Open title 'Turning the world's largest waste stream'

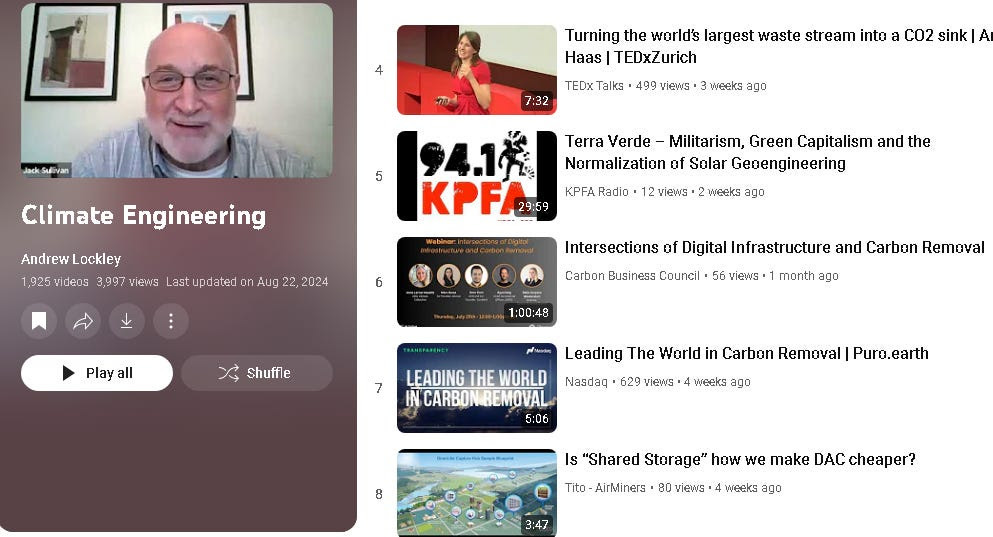click(778, 46)
